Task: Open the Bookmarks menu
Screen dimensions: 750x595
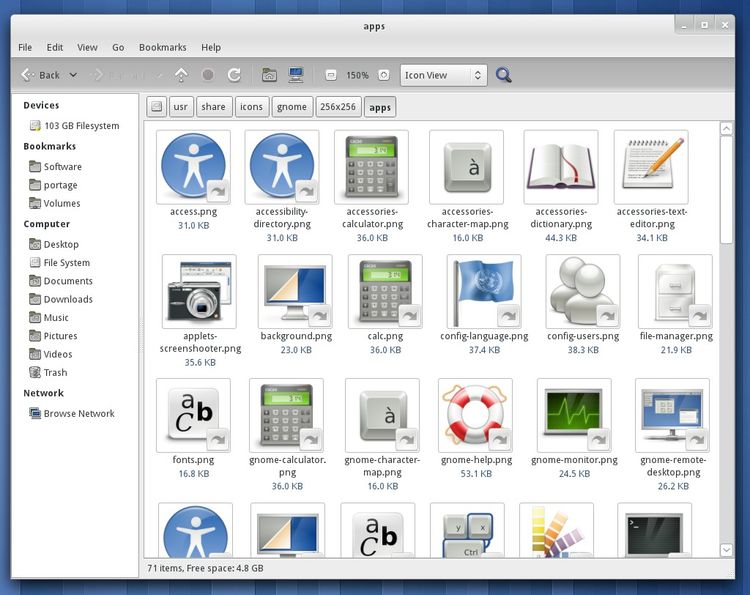Action: pos(162,47)
